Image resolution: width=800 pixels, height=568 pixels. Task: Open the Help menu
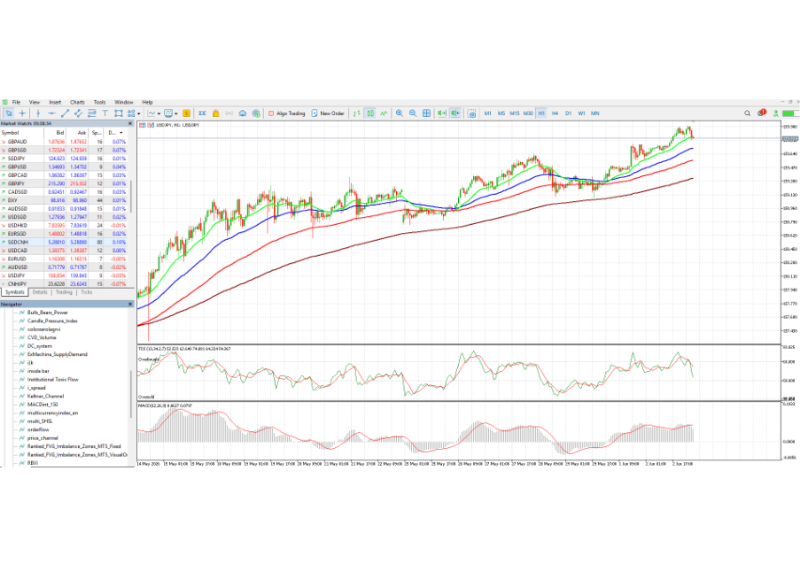147,102
